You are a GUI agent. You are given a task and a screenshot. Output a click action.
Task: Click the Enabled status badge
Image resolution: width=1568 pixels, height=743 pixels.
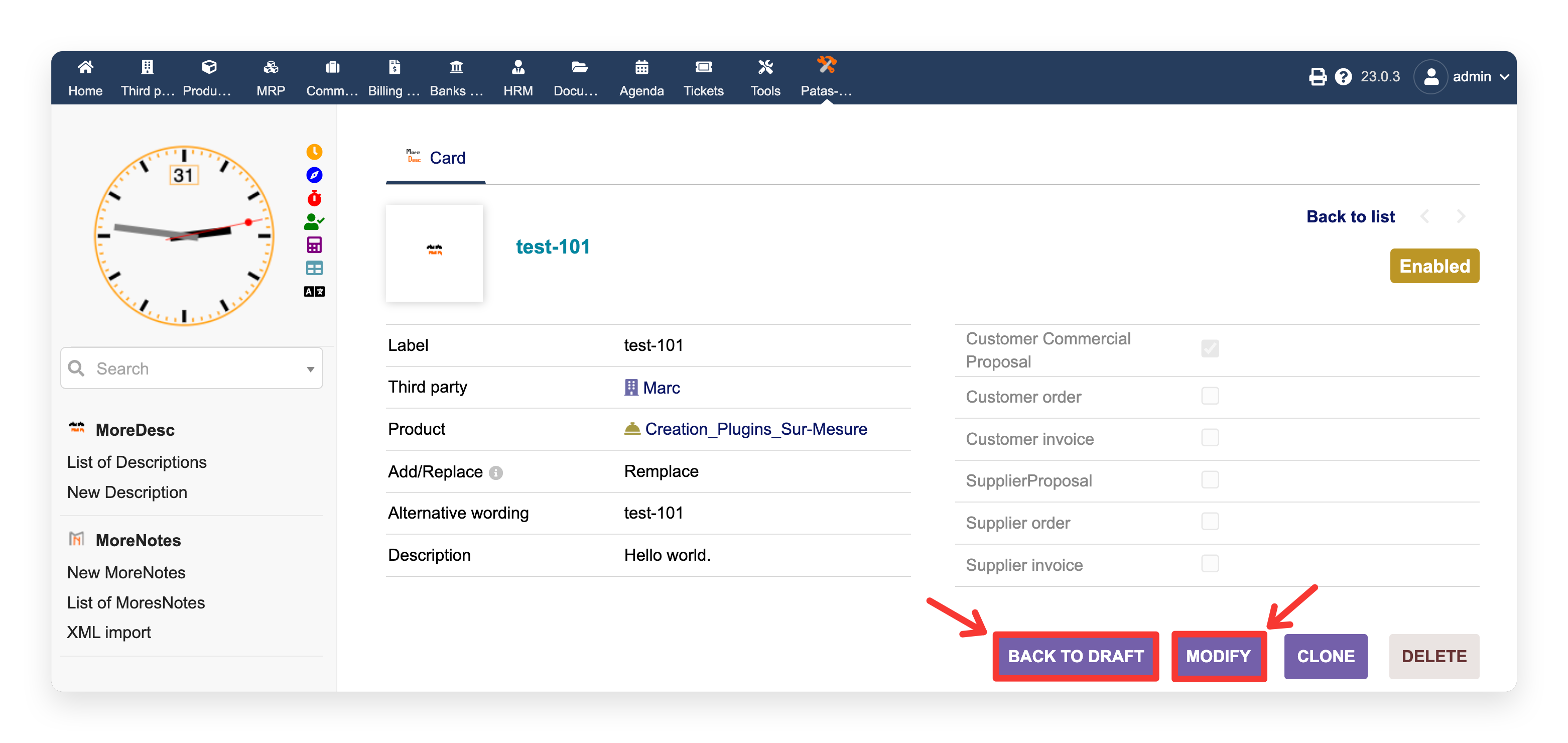1434,266
